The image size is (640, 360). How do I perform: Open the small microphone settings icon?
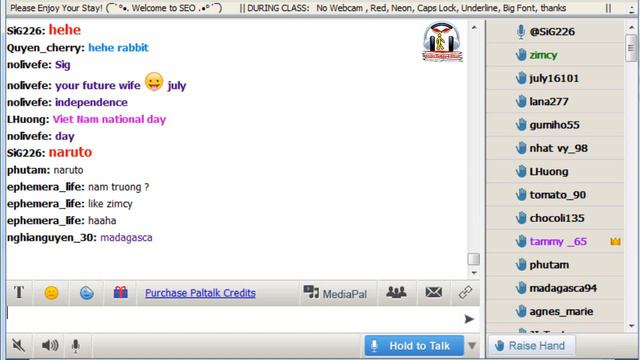click(76, 346)
